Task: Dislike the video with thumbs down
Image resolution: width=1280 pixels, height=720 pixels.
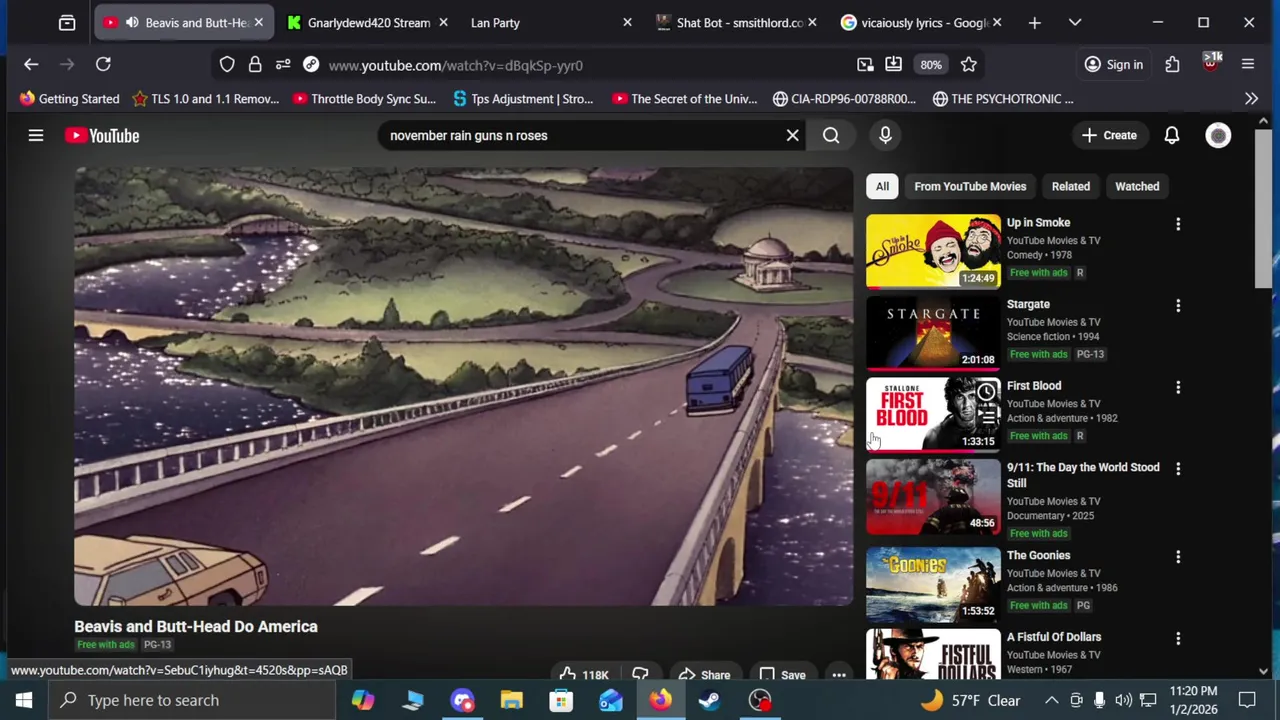Action: pyautogui.click(x=640, y=675)
